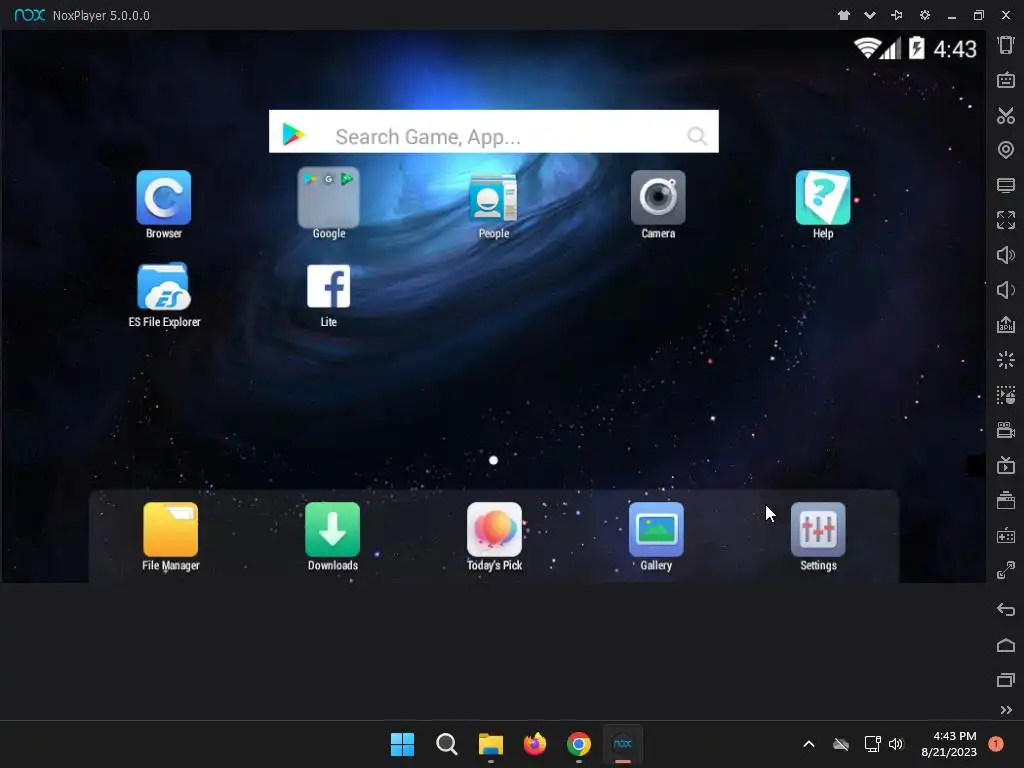Click the Android home button
Viewport: 1024px width, 768px height.
click(1006, 645)
